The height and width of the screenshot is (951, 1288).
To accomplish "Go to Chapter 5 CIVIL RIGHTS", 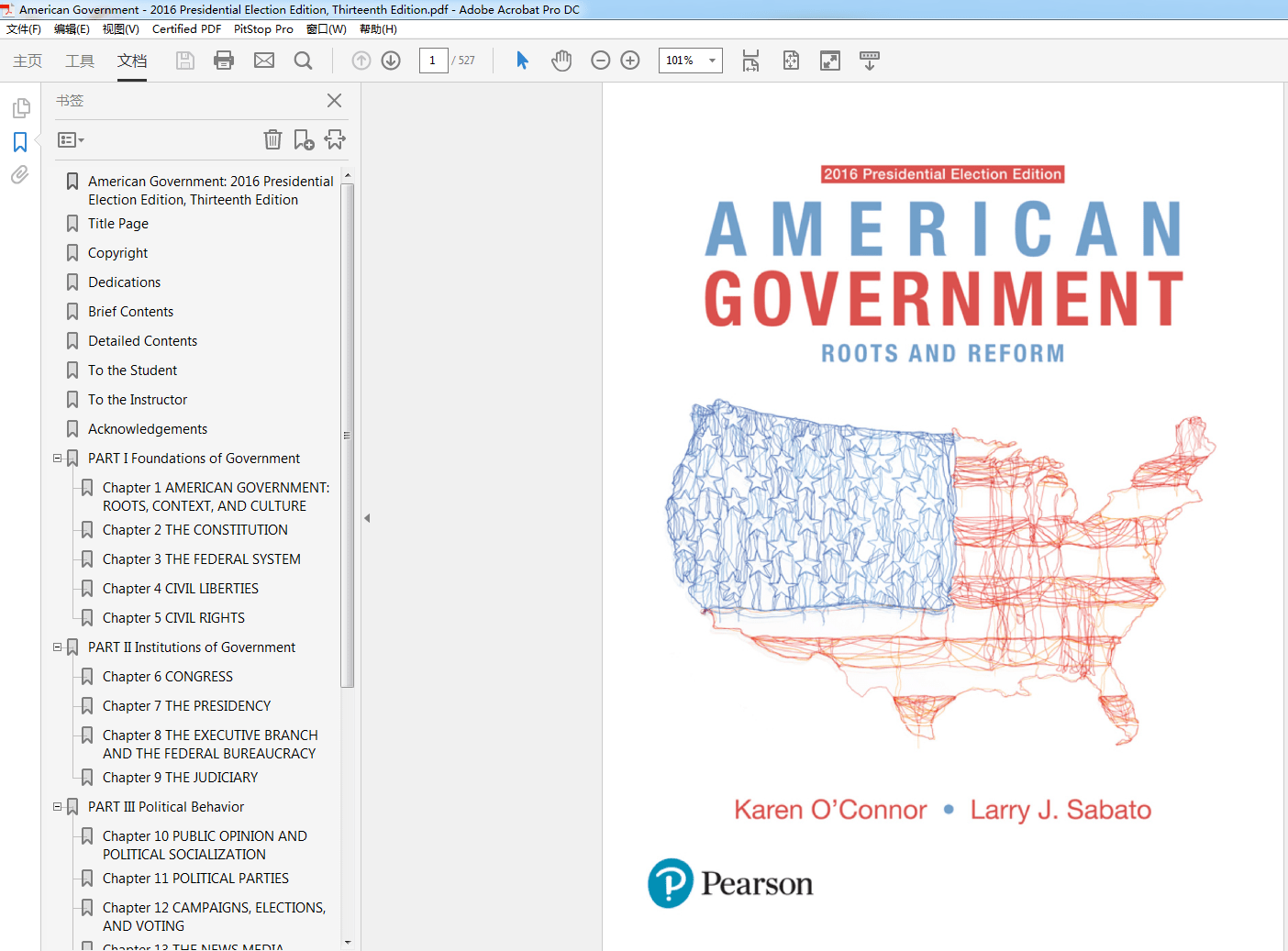I will coord(173,618).
